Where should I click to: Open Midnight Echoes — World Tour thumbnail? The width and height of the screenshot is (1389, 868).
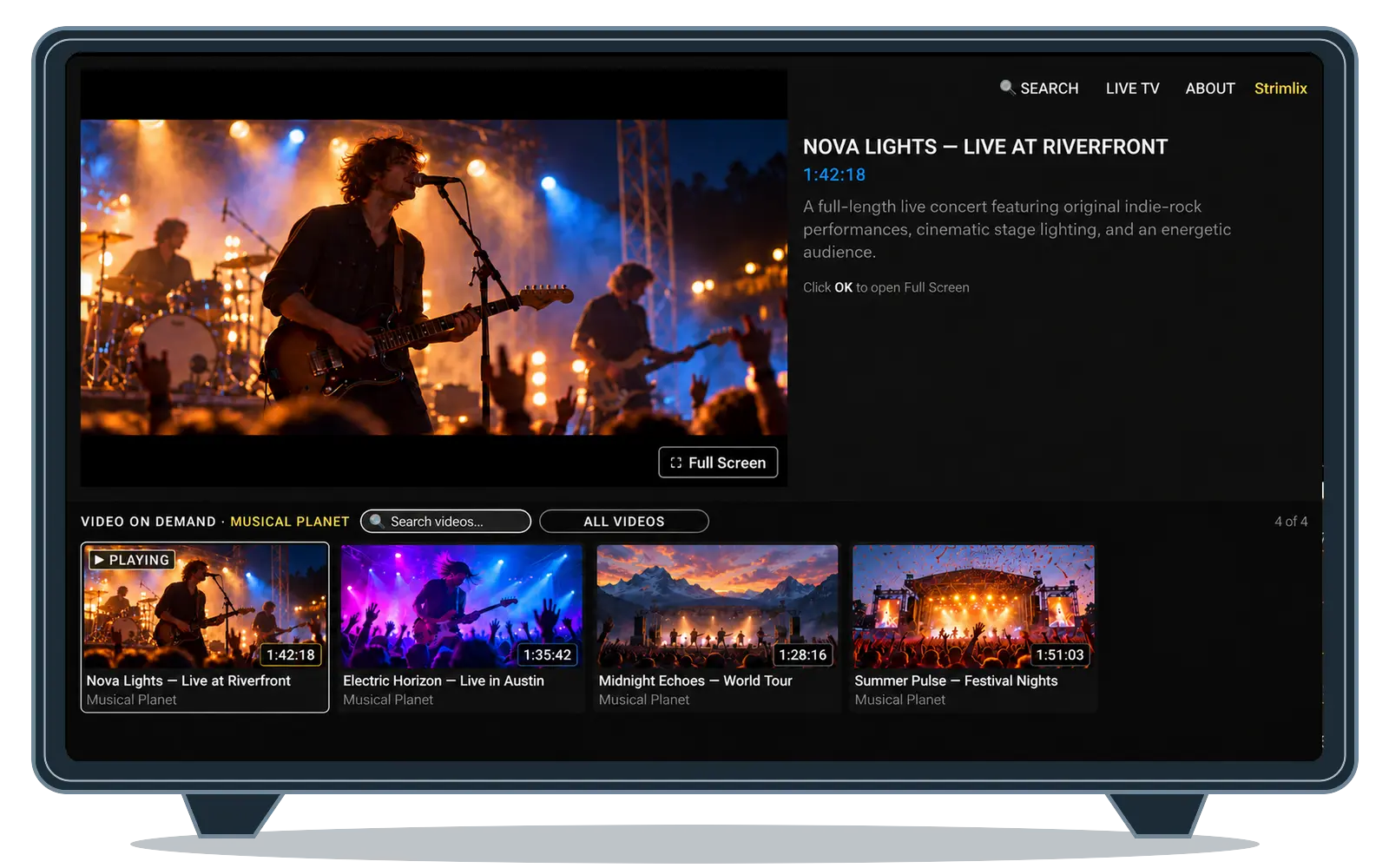point(718,607)
